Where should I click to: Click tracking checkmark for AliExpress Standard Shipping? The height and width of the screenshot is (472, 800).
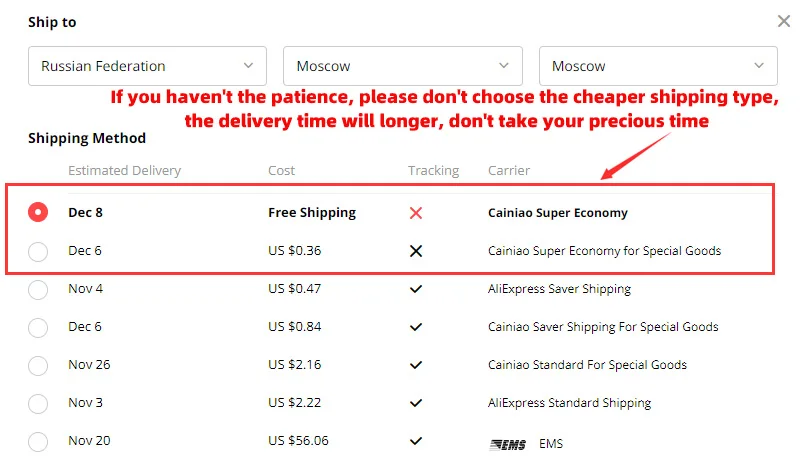coord(416,403)
